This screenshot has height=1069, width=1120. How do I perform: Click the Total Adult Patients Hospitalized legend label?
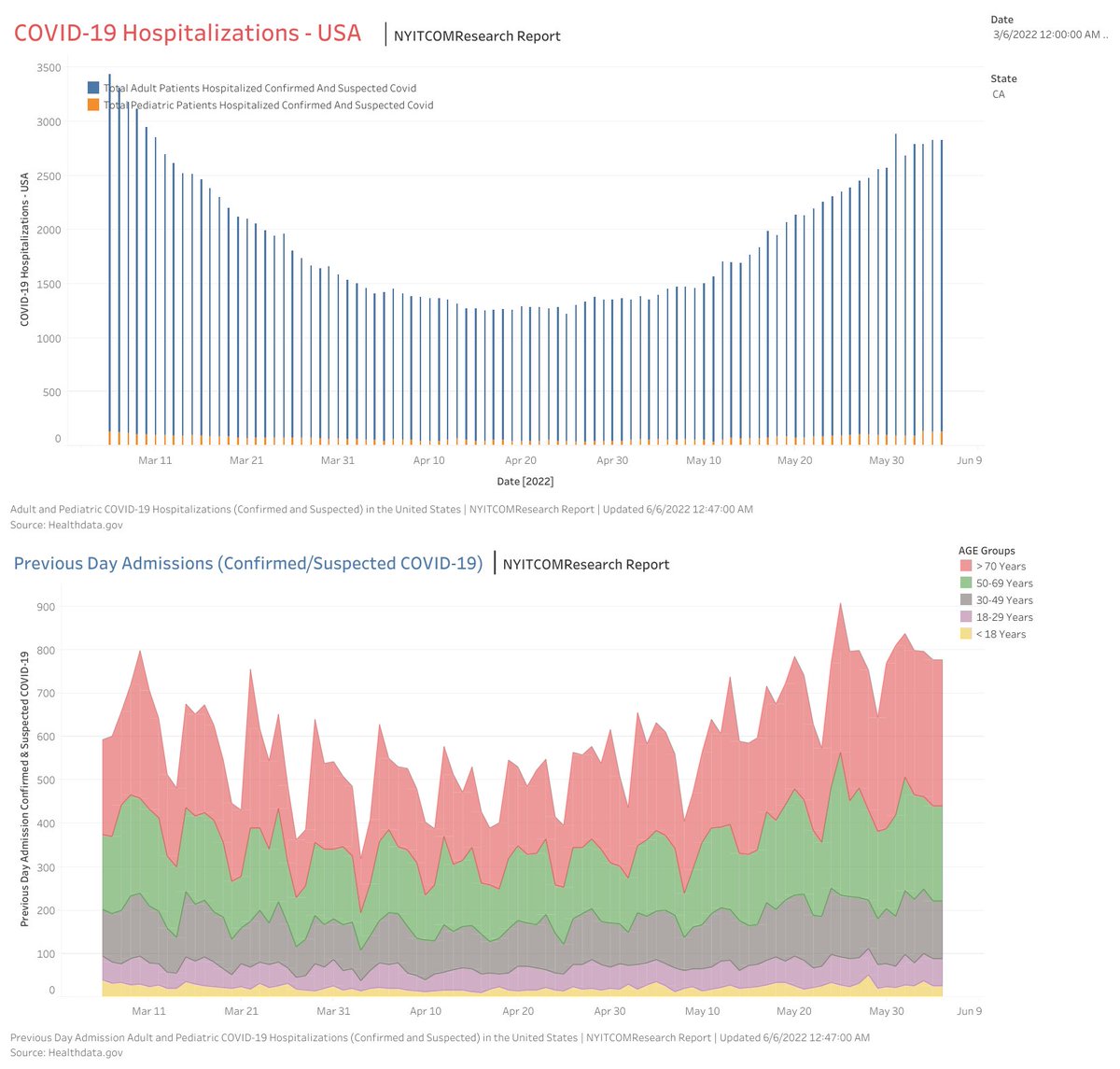260,88
